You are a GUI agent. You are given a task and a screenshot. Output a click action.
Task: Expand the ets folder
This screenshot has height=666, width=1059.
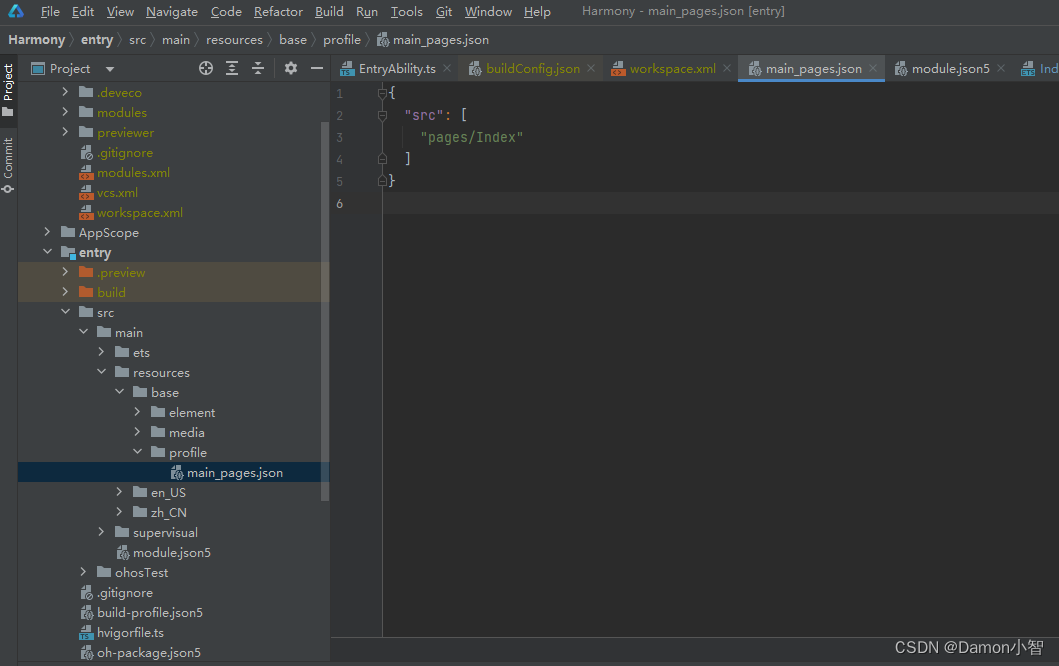point(102,352)
